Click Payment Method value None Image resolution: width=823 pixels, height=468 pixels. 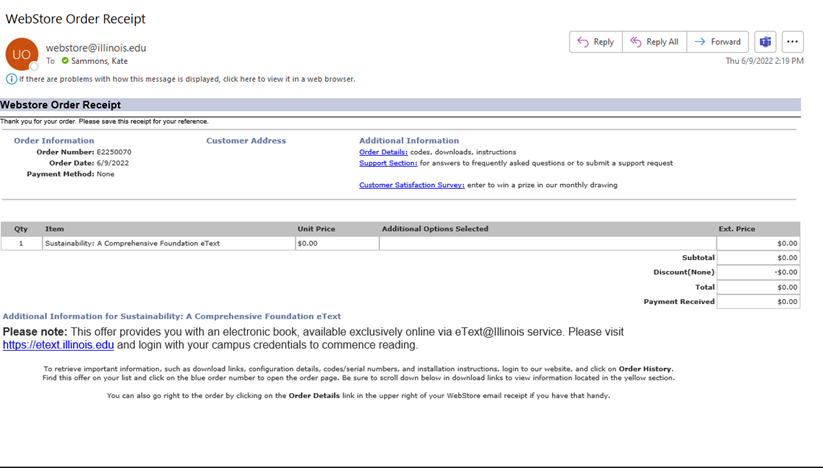coord(105,174)
